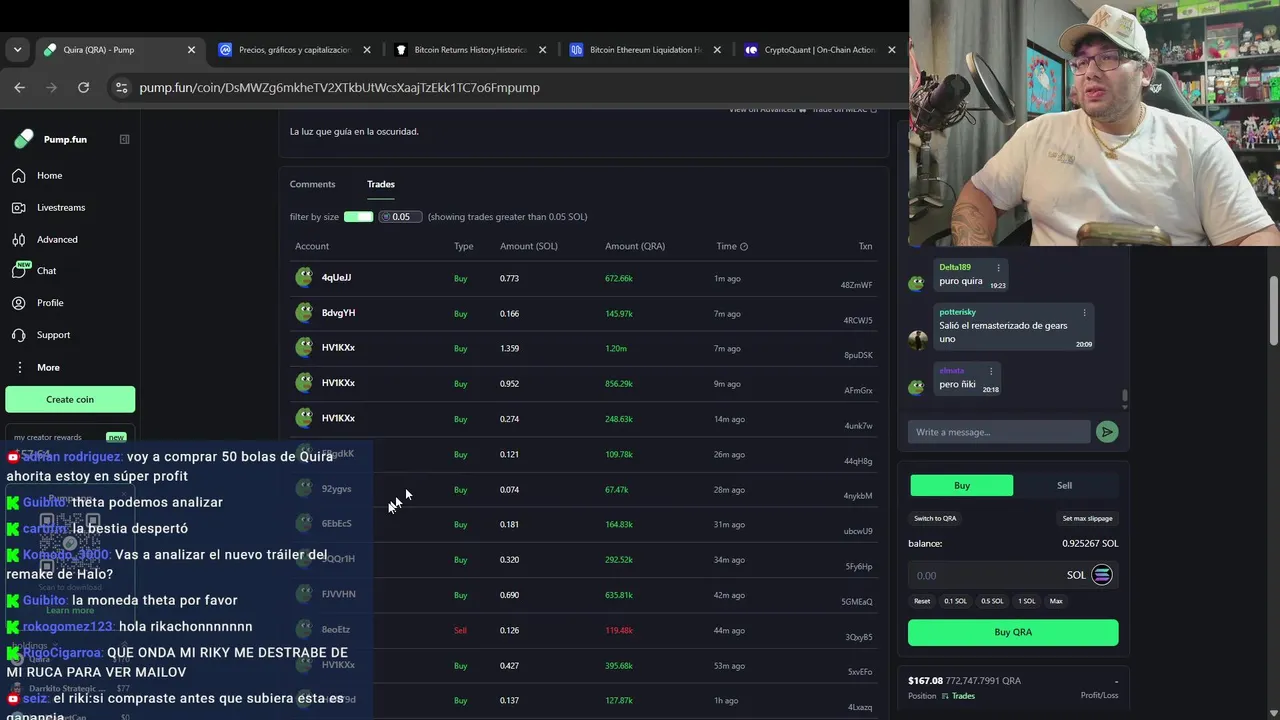The height and width of the screenshot is (720, 1280).
Task: Open account 4qUeJJ avatar
Action: 304,277
